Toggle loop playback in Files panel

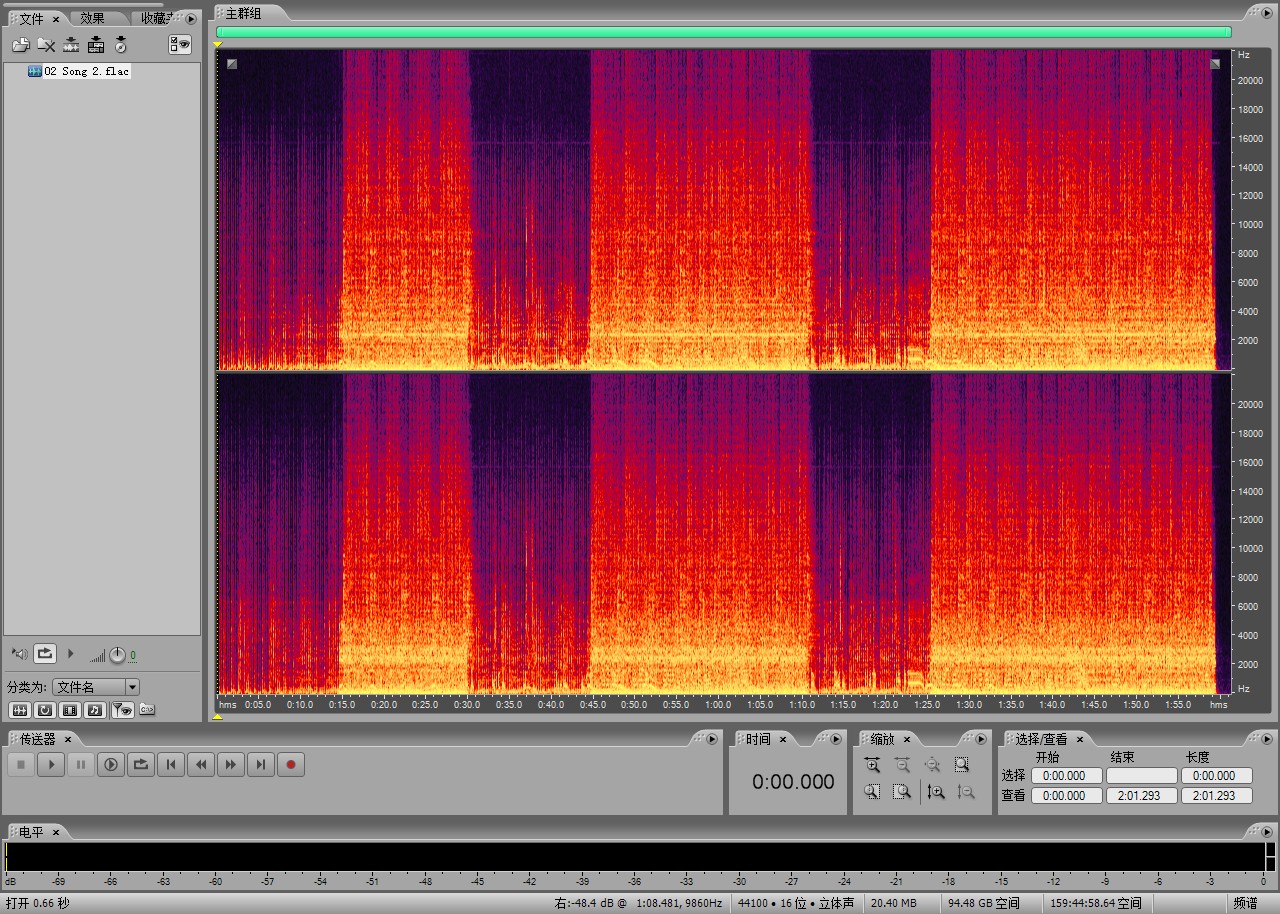pyautogui.click(x=45, y=654)
